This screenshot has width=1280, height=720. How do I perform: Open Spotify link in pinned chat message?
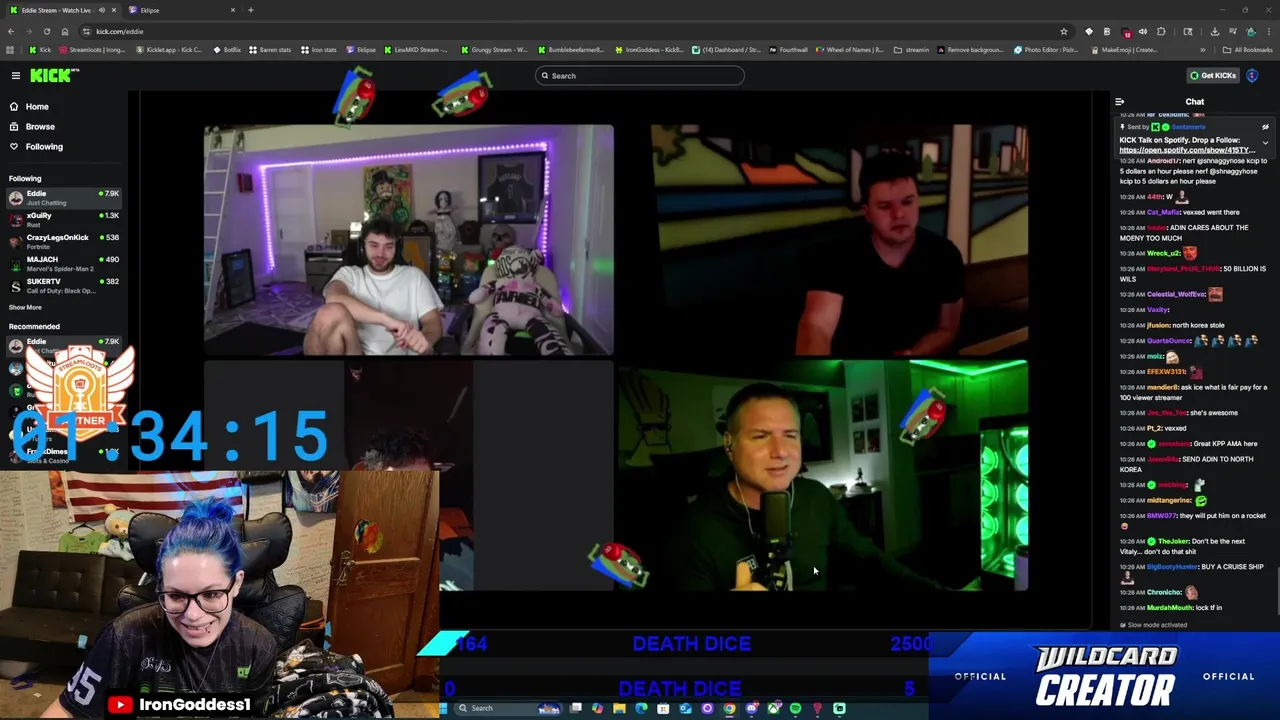pos(1187,150)
